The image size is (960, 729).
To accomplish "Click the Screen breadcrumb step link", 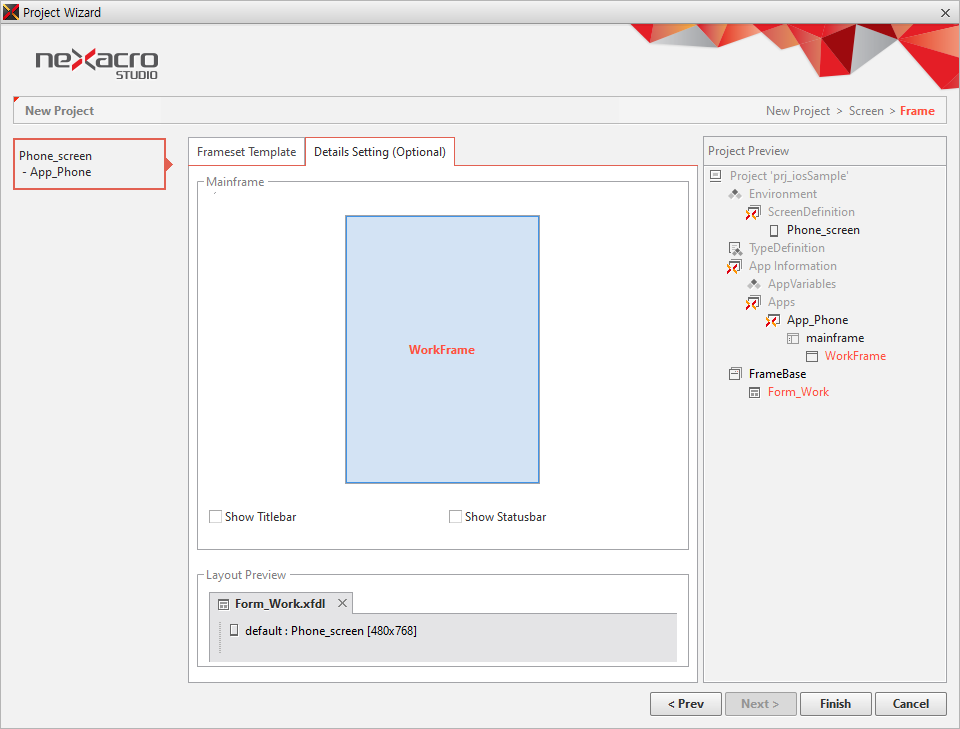I will [866, 111].
